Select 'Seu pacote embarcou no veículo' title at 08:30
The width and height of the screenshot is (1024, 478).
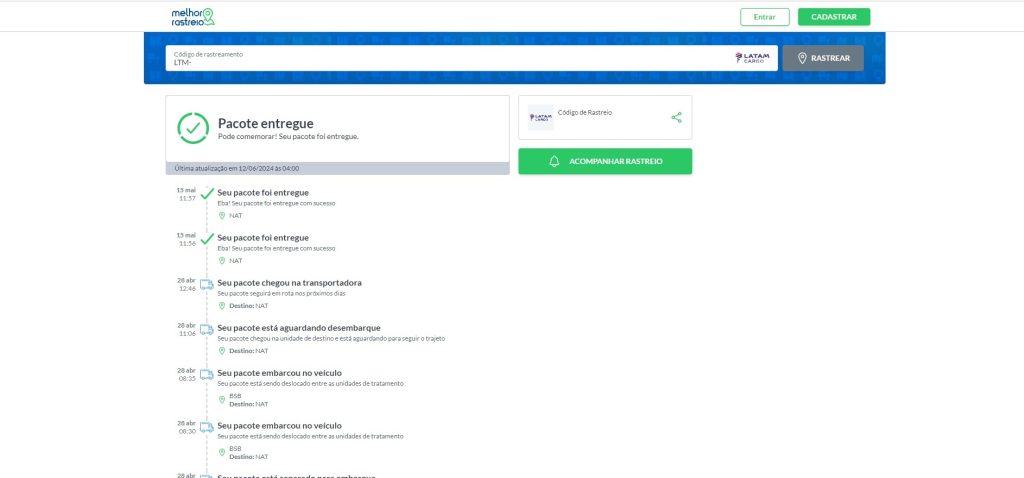pos(280,426)
